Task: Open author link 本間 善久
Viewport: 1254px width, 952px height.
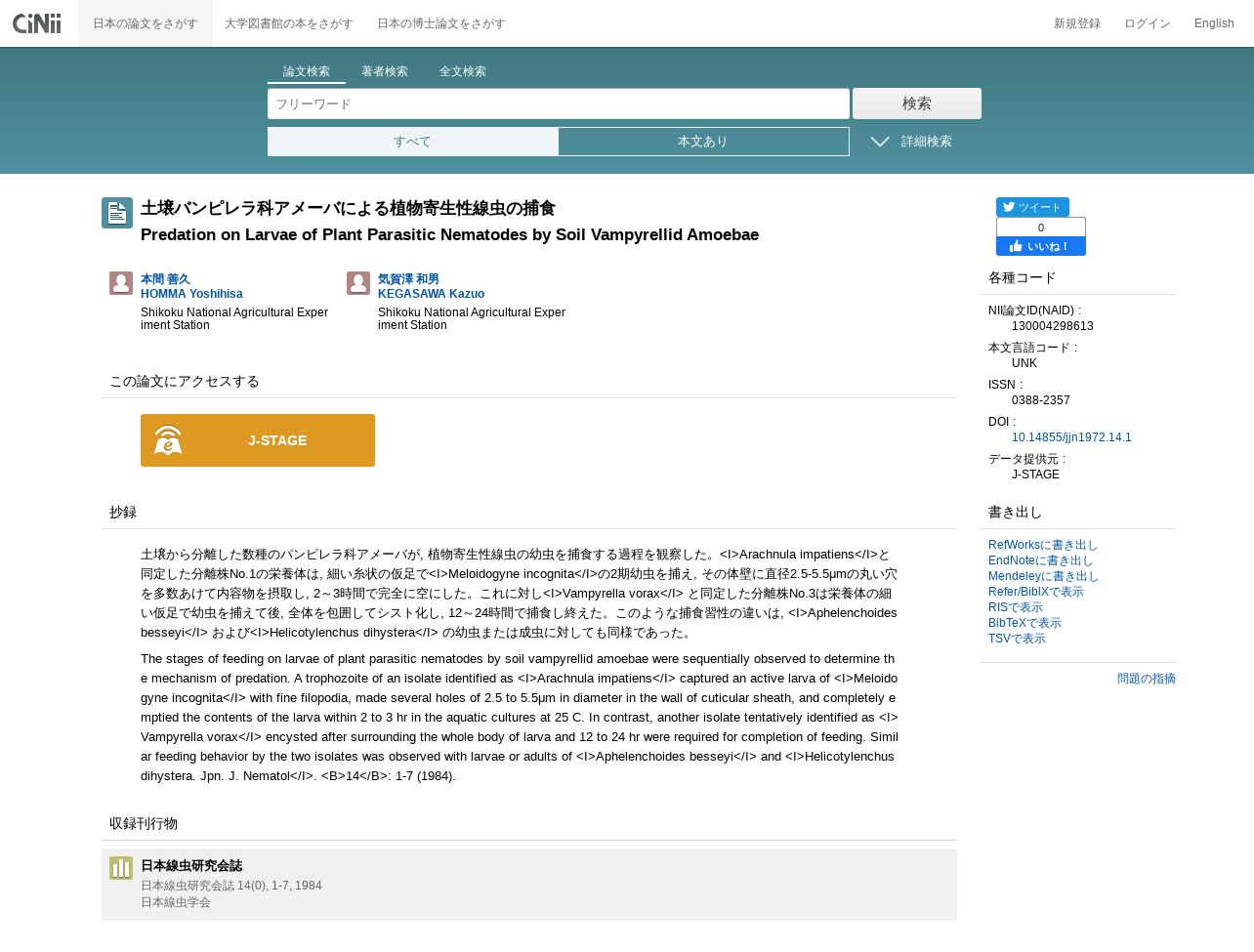Action: pyautogui.click(x=166, y=279)
